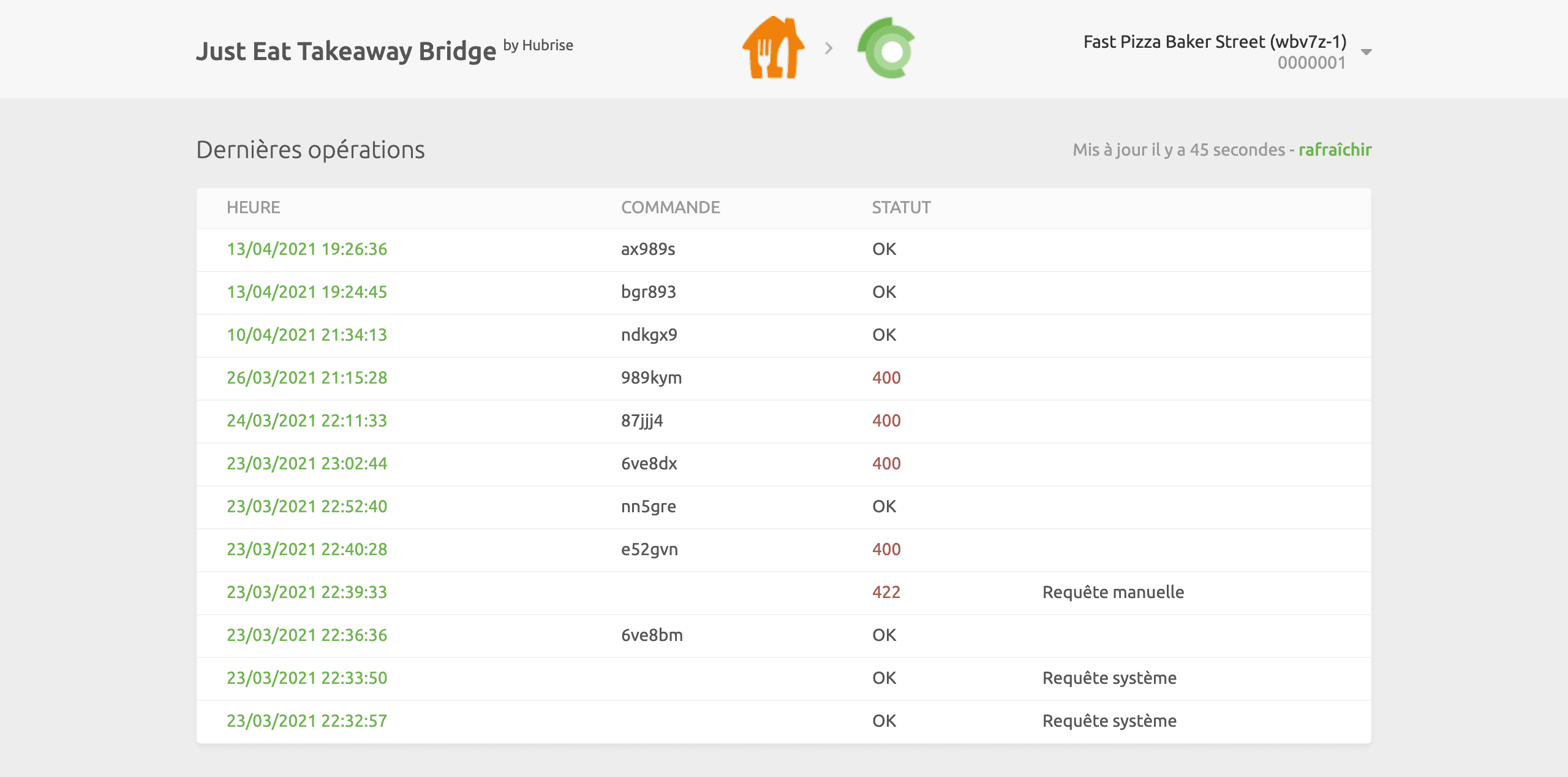The image size is (1568, 777).
Task: Open operation at 23/03/2021 22:36:36
Action: 307,635
